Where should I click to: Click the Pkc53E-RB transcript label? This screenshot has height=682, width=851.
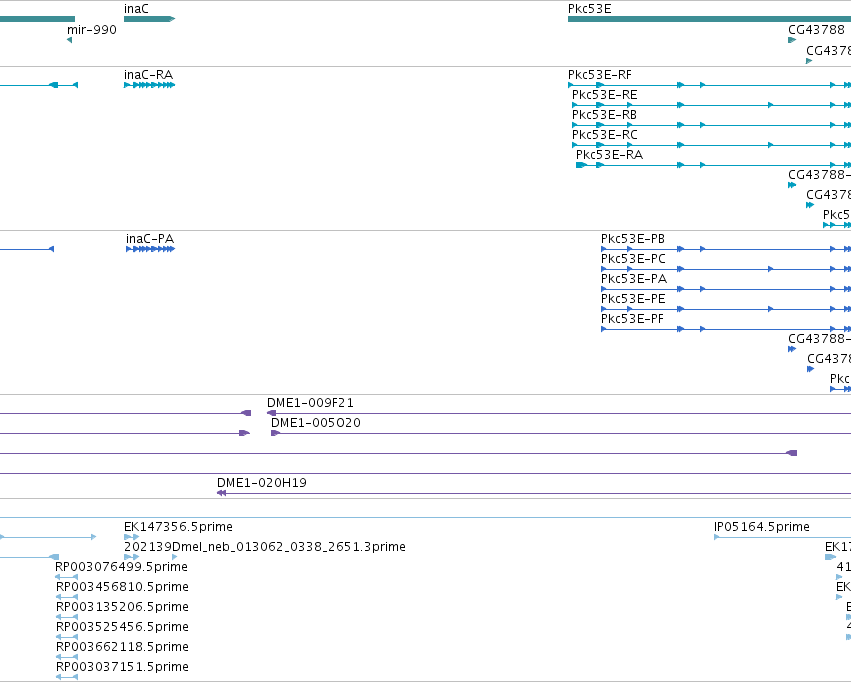(604, 115)
